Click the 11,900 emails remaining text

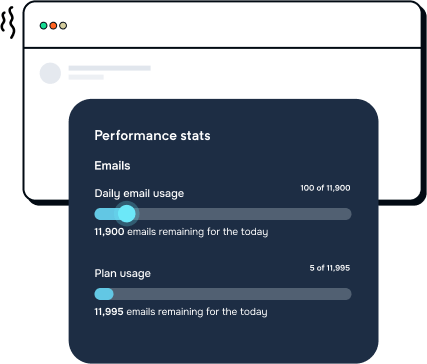181,232
